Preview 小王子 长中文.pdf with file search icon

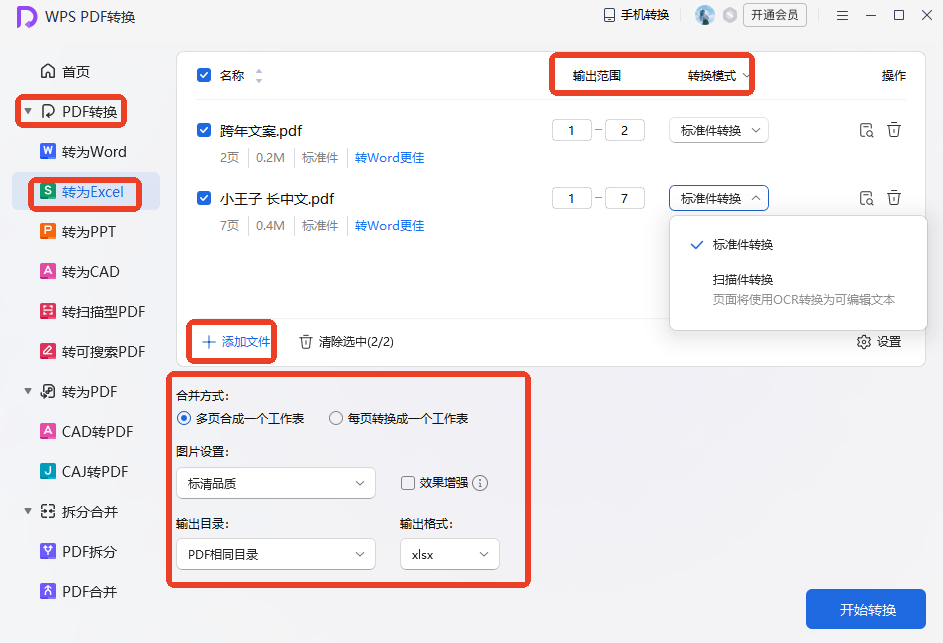tap(866, 198)
